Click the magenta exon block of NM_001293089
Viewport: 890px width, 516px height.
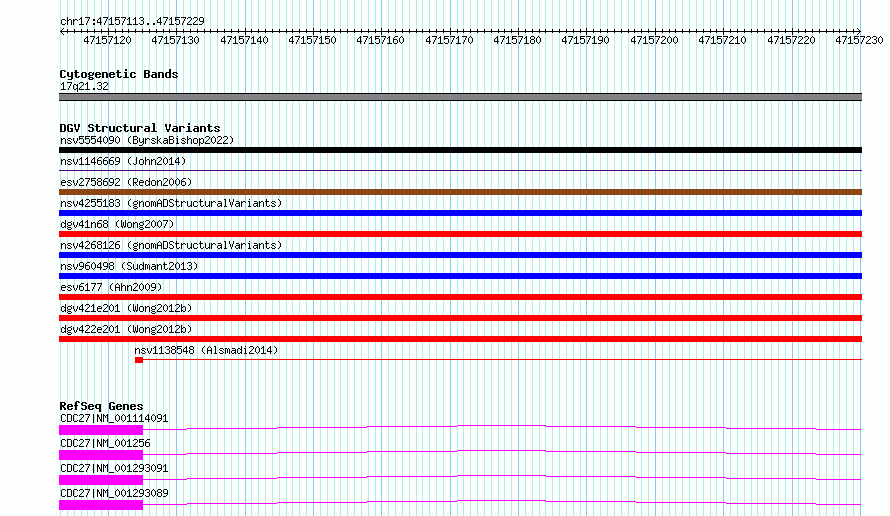point(101,505)
